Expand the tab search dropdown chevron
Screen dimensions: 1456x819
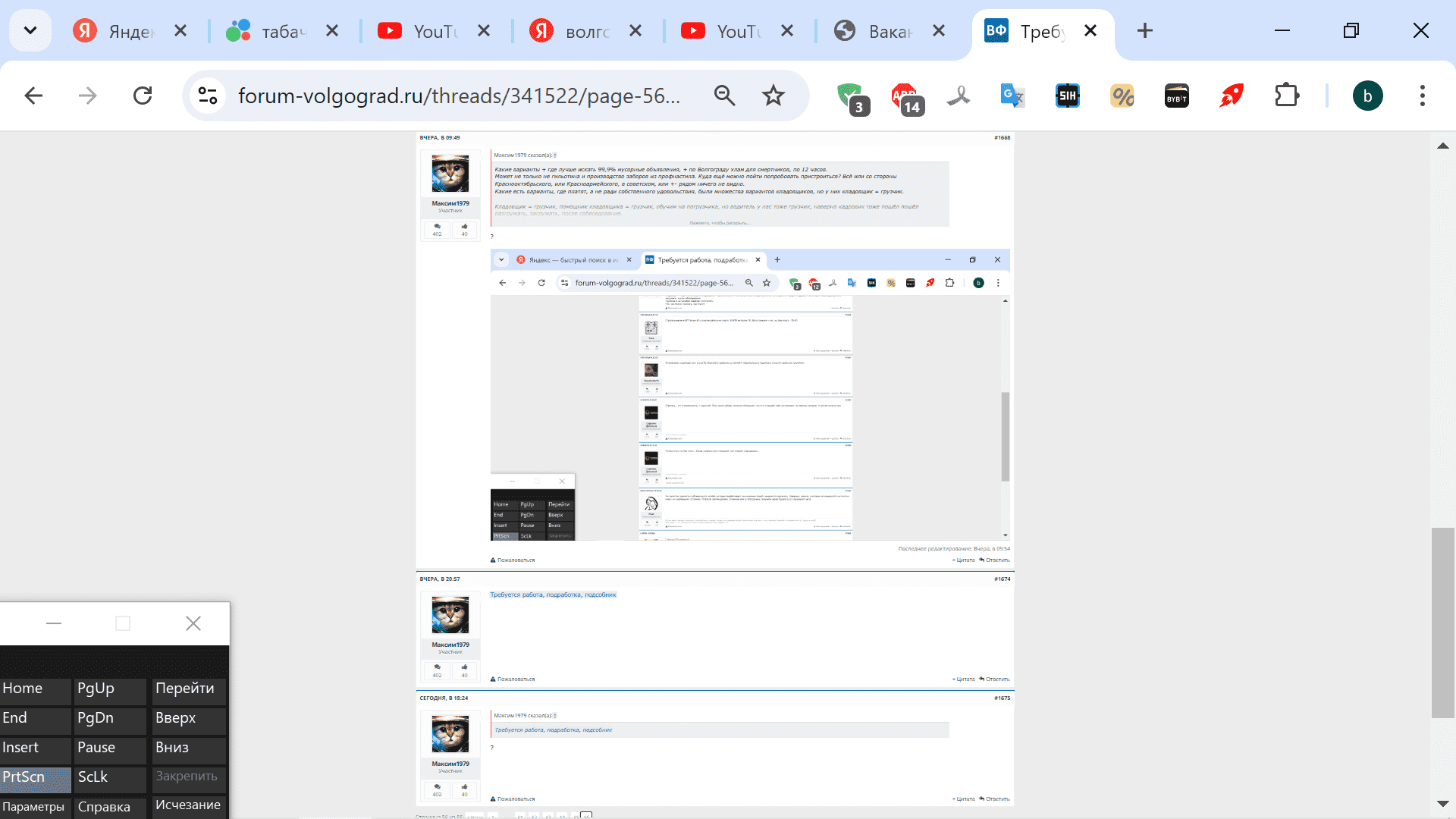pos(30,30)
